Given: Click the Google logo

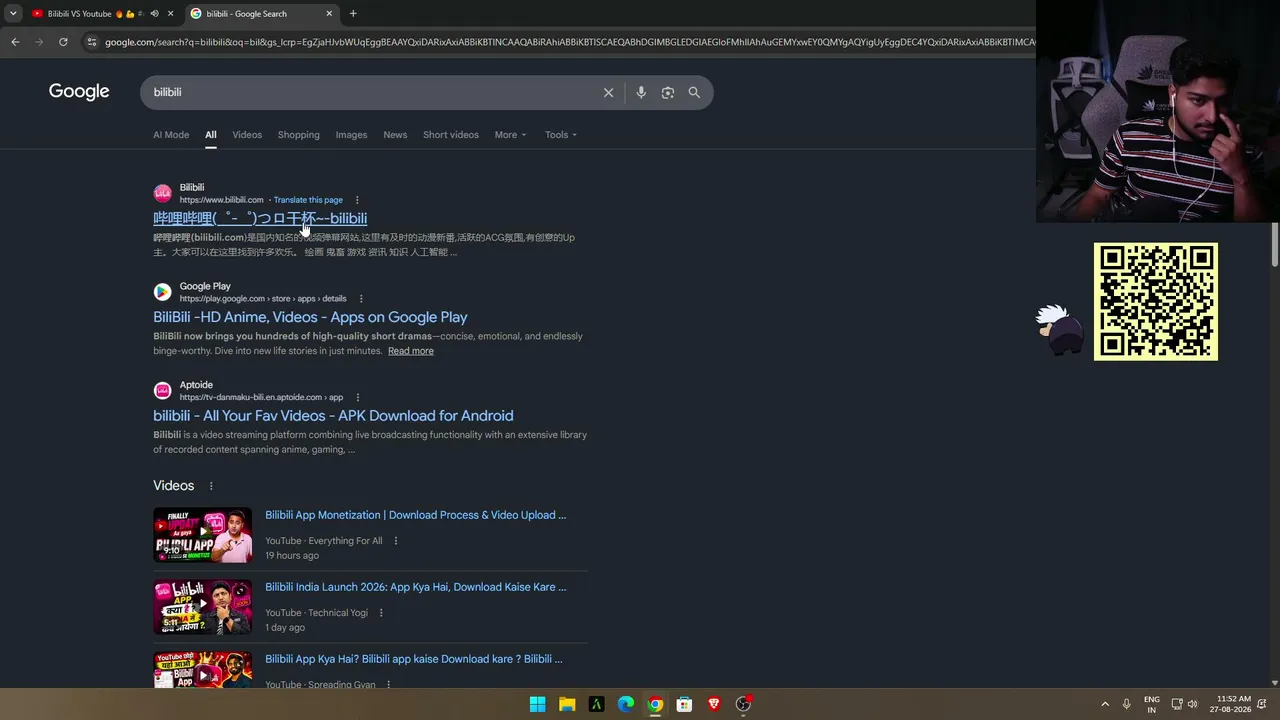Looking at the screenshot, I should (79, 92).
